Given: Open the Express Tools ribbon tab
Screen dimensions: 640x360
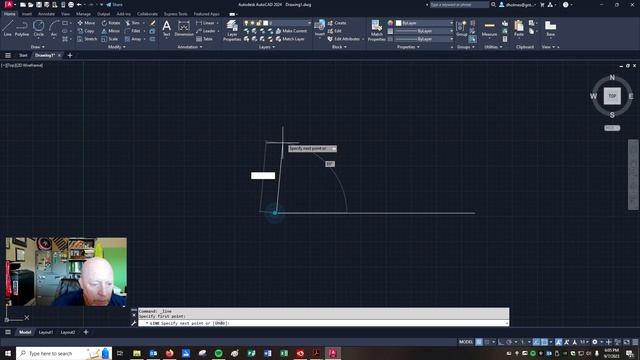Looking at the screenshot, I should coord(176,14).
